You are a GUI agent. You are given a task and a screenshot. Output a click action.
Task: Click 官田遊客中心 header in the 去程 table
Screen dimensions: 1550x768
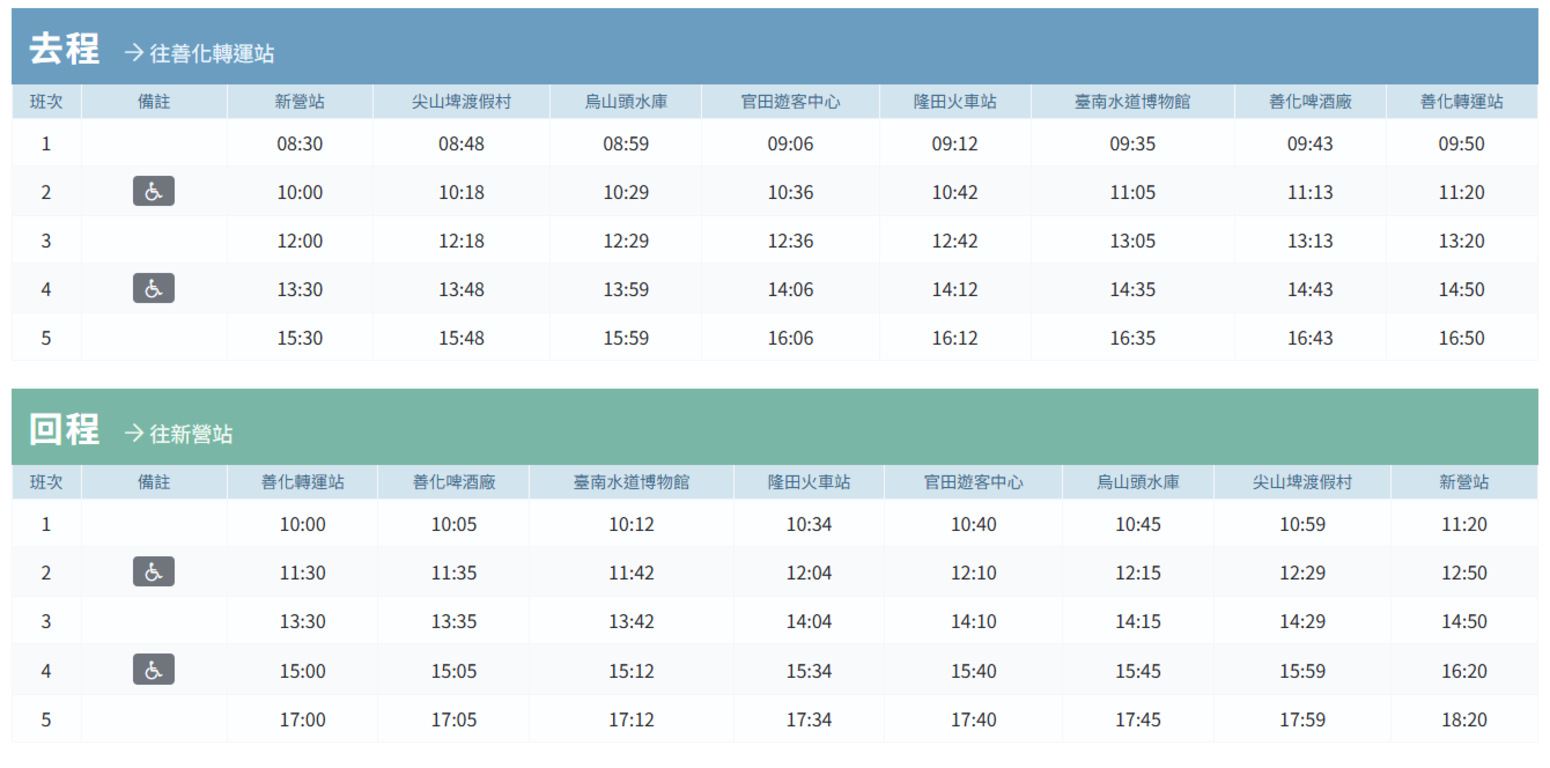[790, 102]
